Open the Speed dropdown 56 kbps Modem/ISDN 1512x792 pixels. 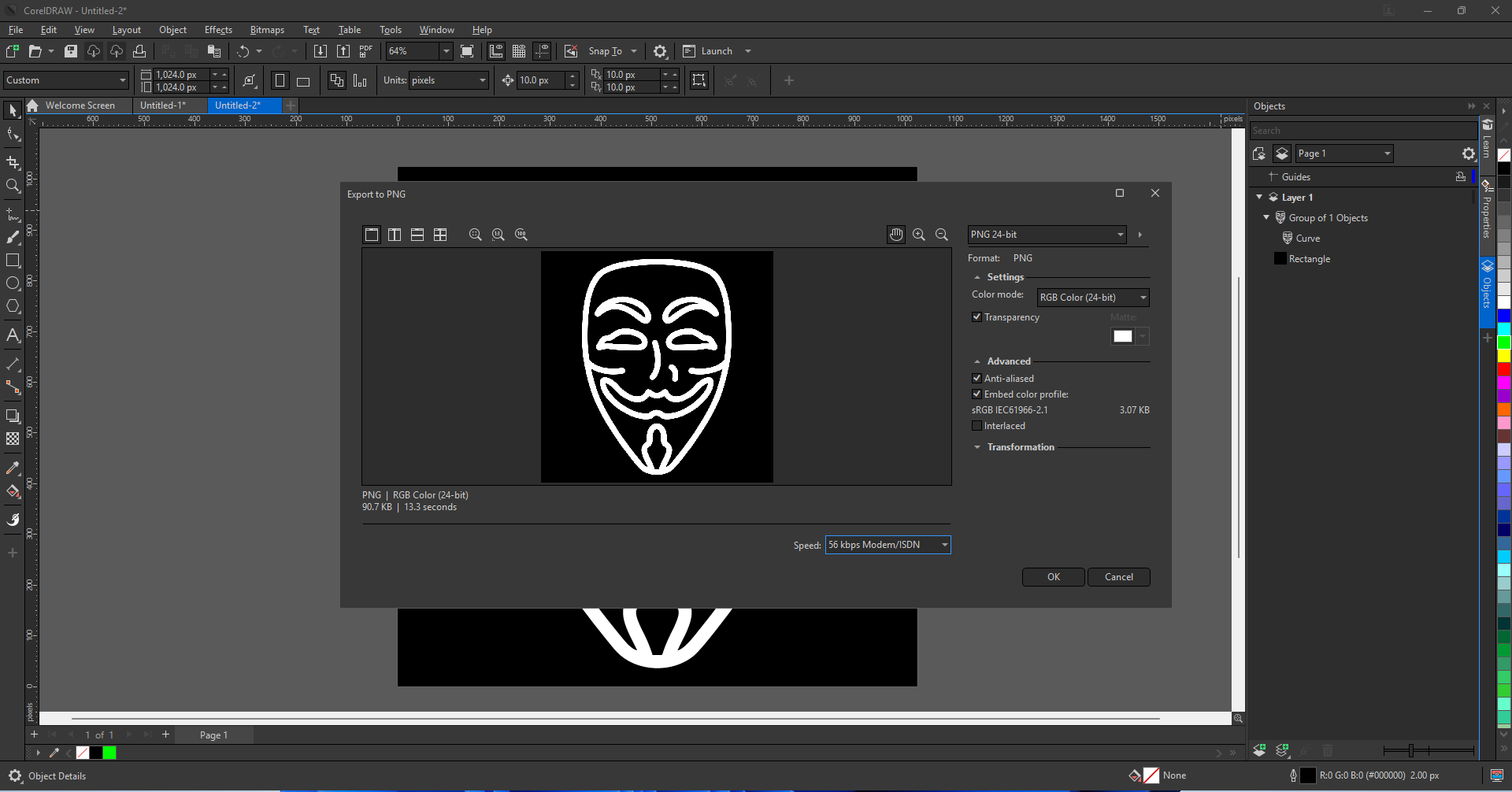(888, 545)
